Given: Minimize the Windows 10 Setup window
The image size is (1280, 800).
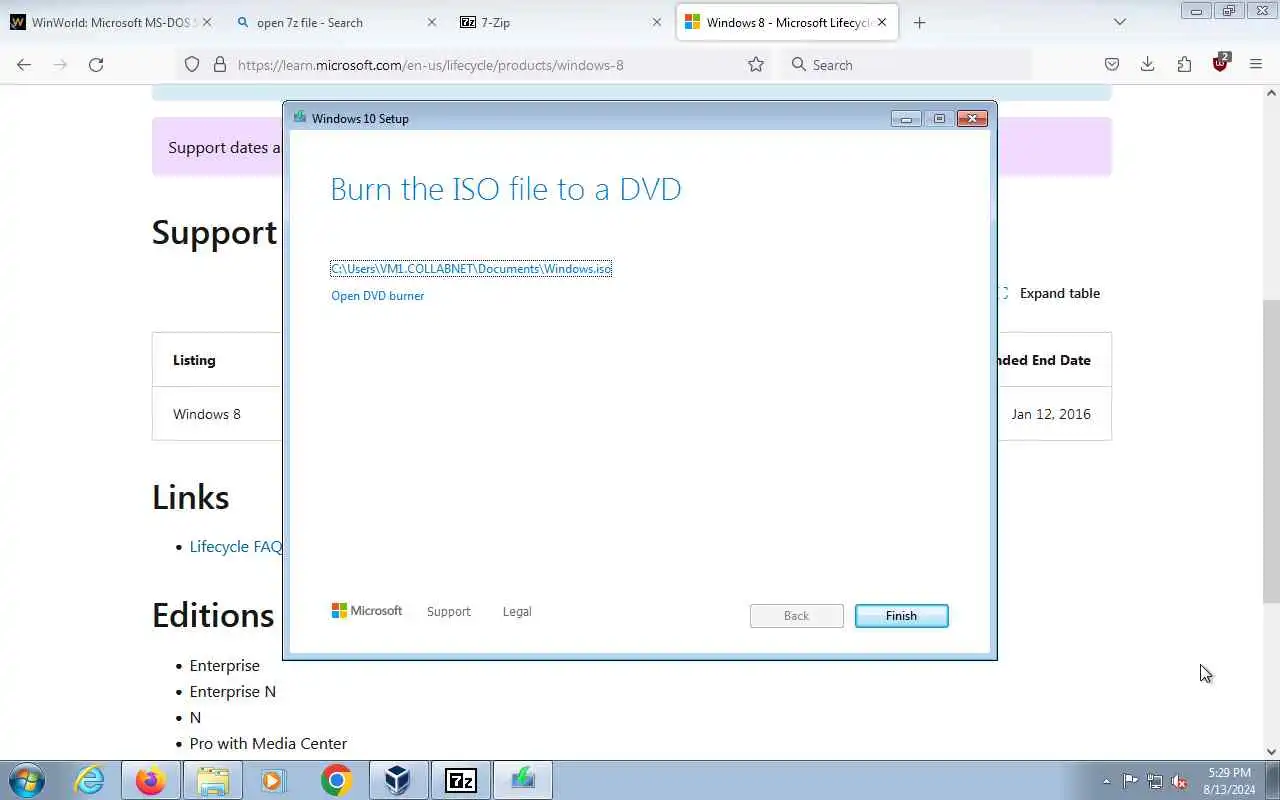Looking at the screenshot, I should pos(906,118).
